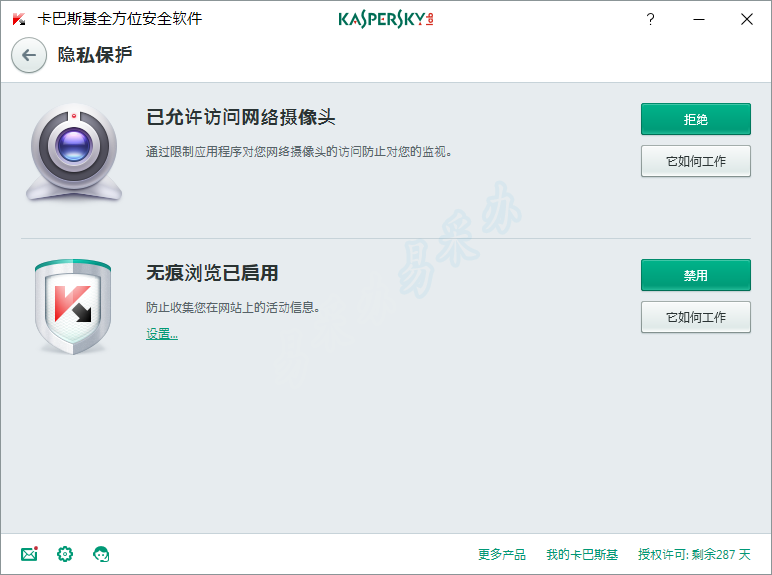Screen dimensions: 772x575
Task: Click the webcam illustration icon
Action: (74, 152)
